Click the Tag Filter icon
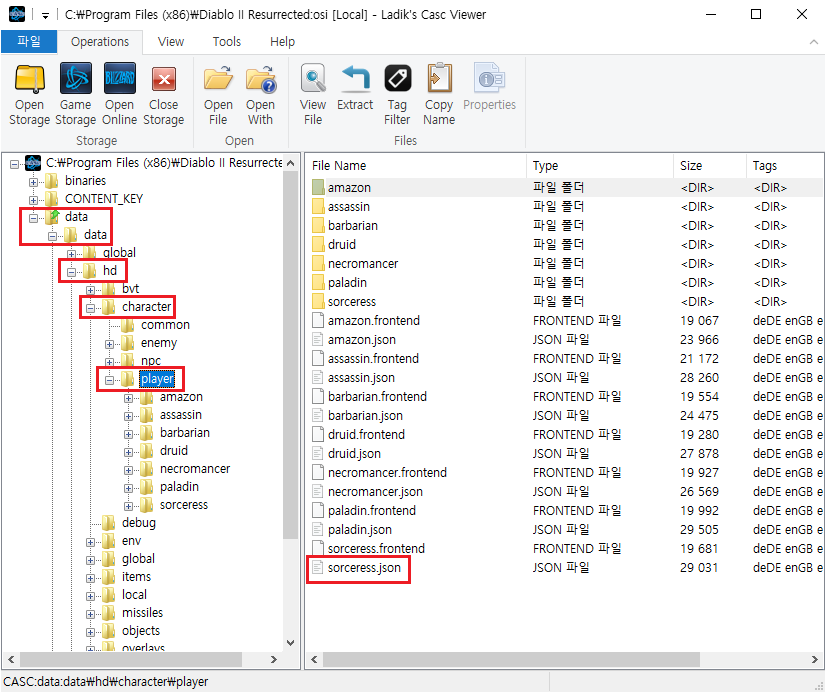This screenshot has width=825, height=693. click(397, 79)
